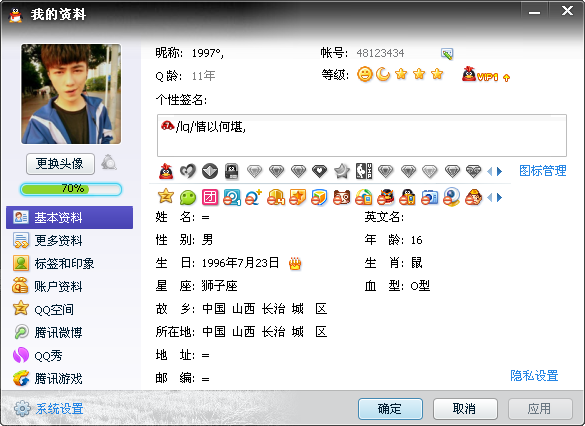Click the 确定 button
The width and height of the screenshot is (585, 426).
point(390,409)
